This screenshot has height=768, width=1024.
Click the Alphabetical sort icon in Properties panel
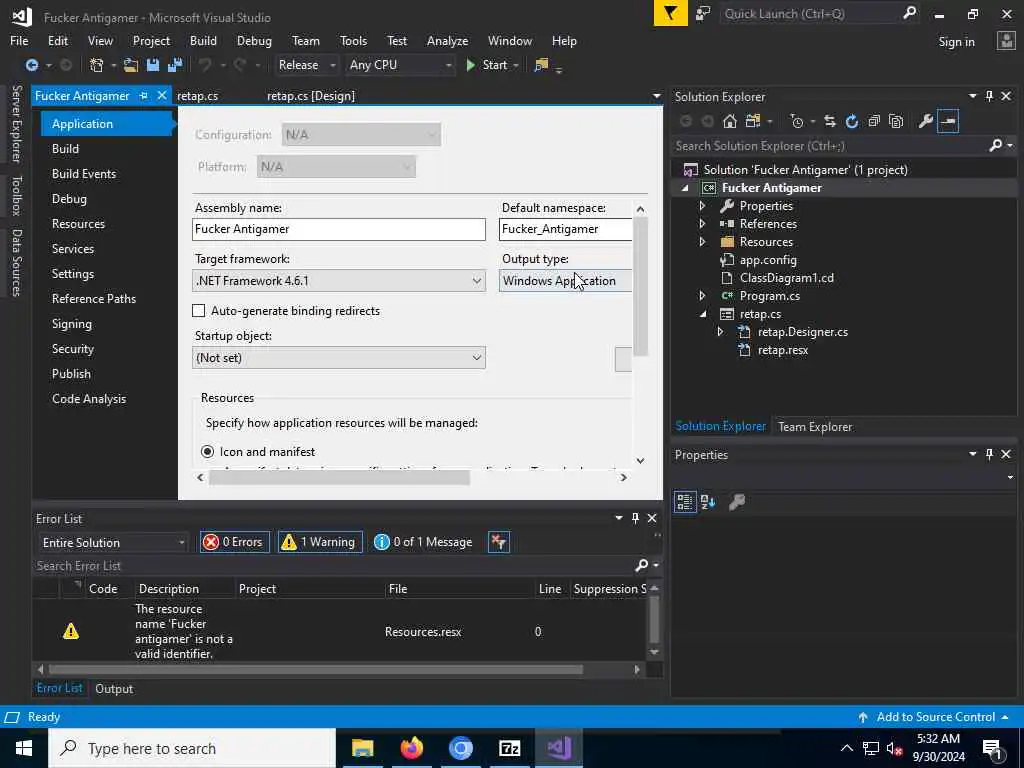708,502
